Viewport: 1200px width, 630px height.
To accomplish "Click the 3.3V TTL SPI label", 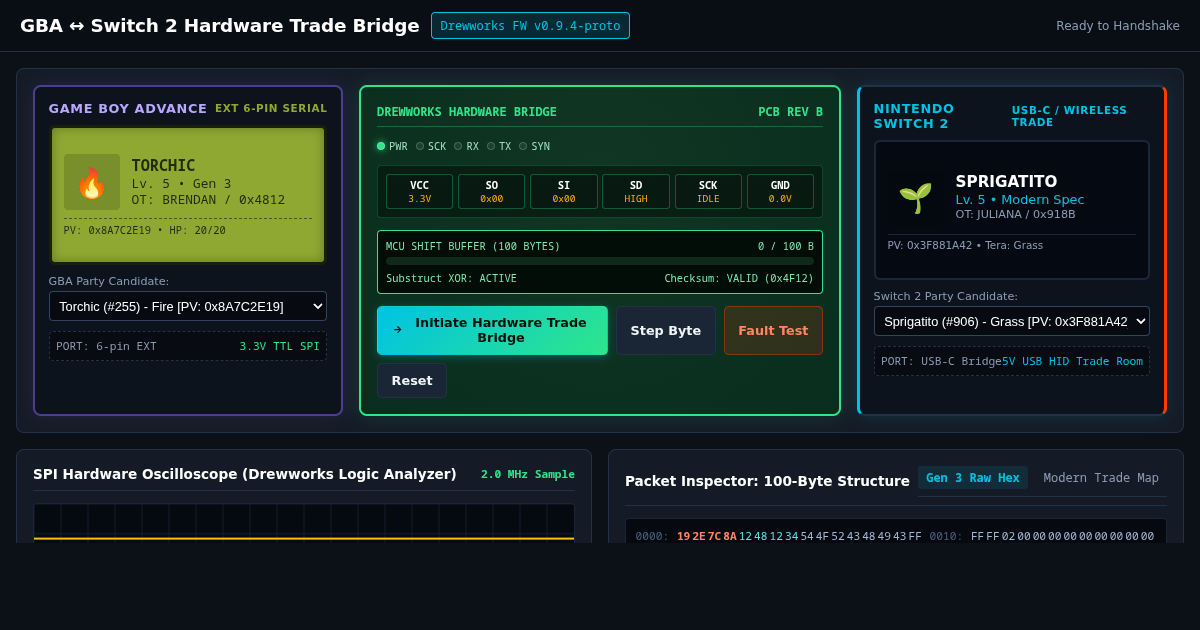I will (280, 346).
